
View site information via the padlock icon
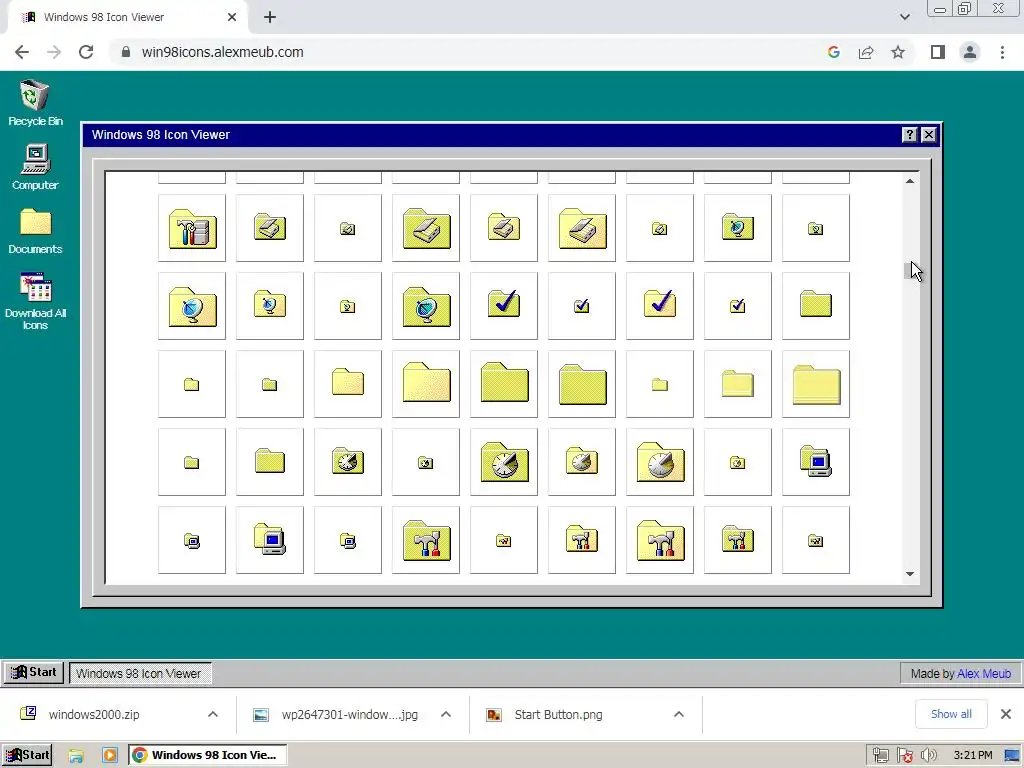pos(126,52)
